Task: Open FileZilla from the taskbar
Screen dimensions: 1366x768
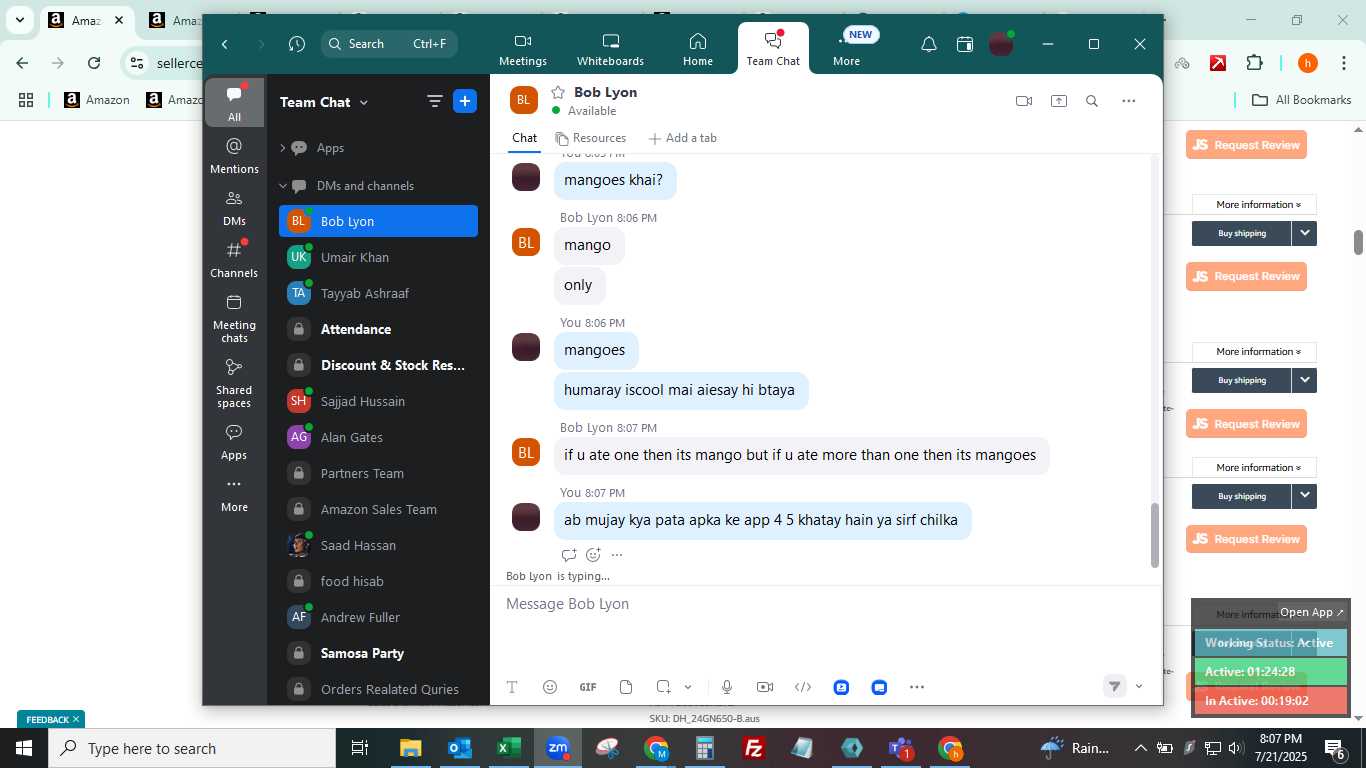Action: pos(754,748)
